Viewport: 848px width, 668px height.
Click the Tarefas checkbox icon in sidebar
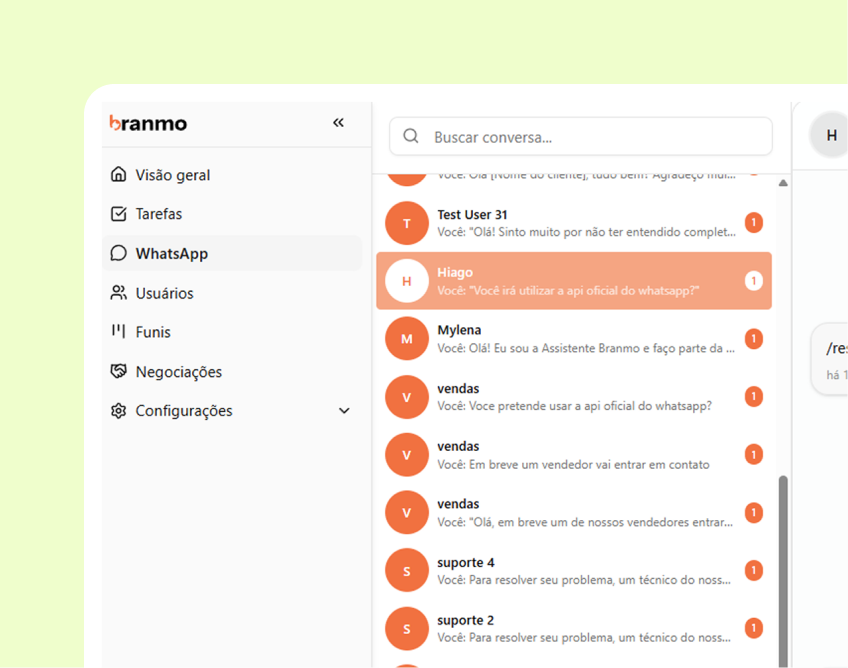tap(119, 214)
